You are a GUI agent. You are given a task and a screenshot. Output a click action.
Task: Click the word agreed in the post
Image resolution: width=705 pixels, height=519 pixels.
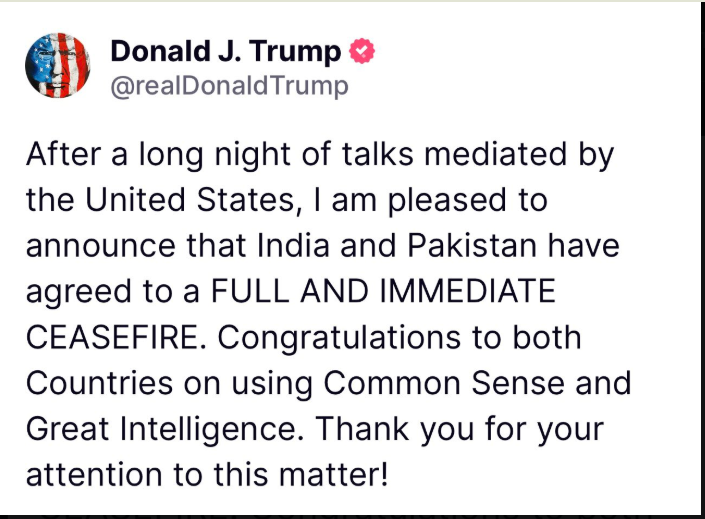80,293
